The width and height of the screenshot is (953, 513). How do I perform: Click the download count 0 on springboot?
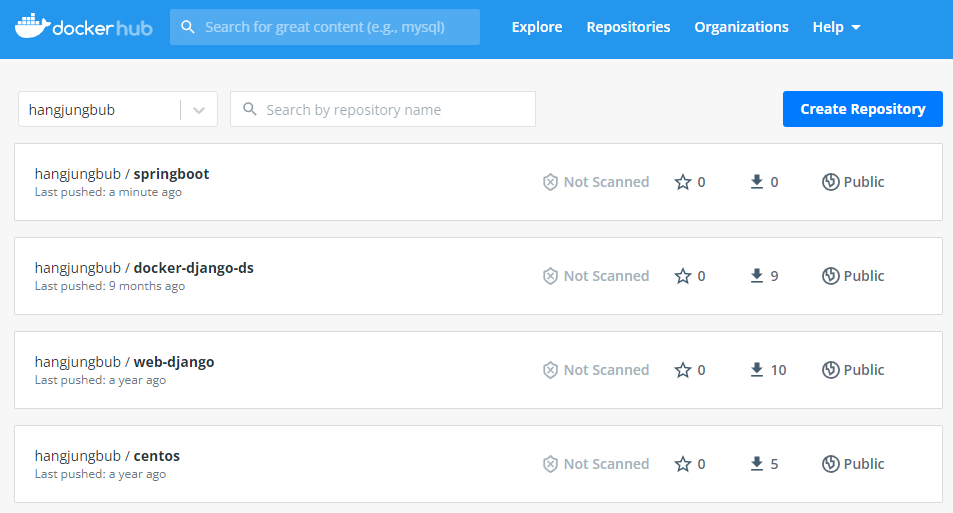[x=774, y=182]
